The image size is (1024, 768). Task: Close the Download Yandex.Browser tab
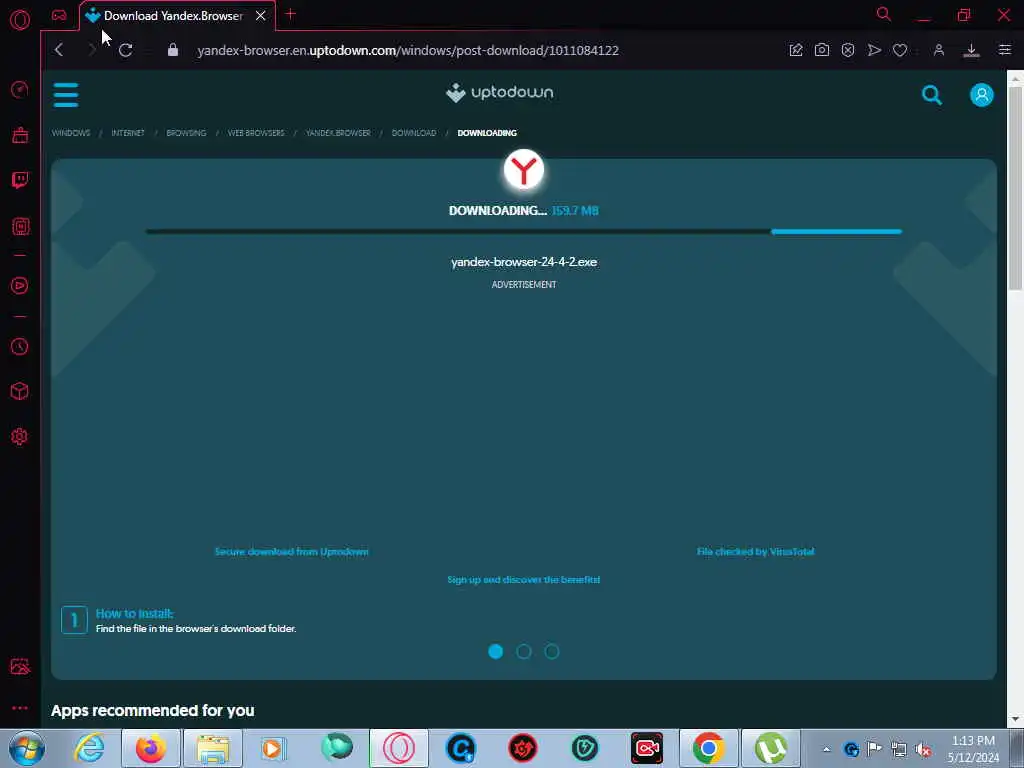261,16
